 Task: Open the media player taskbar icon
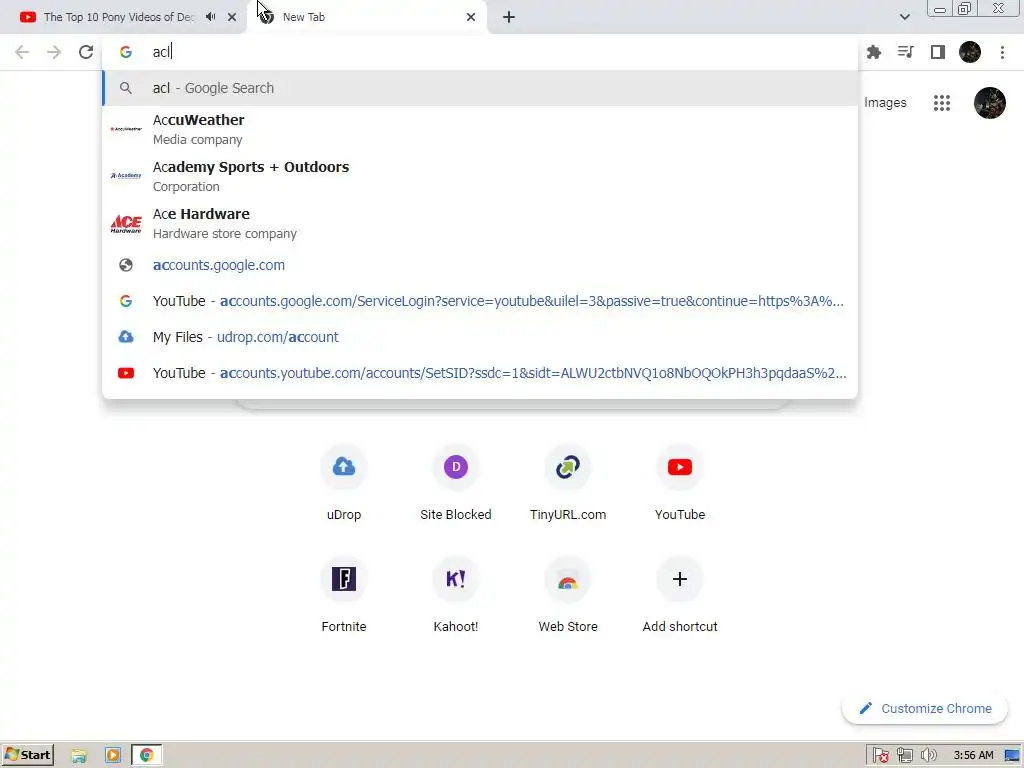pyautogui.click(x=112, y=755)
